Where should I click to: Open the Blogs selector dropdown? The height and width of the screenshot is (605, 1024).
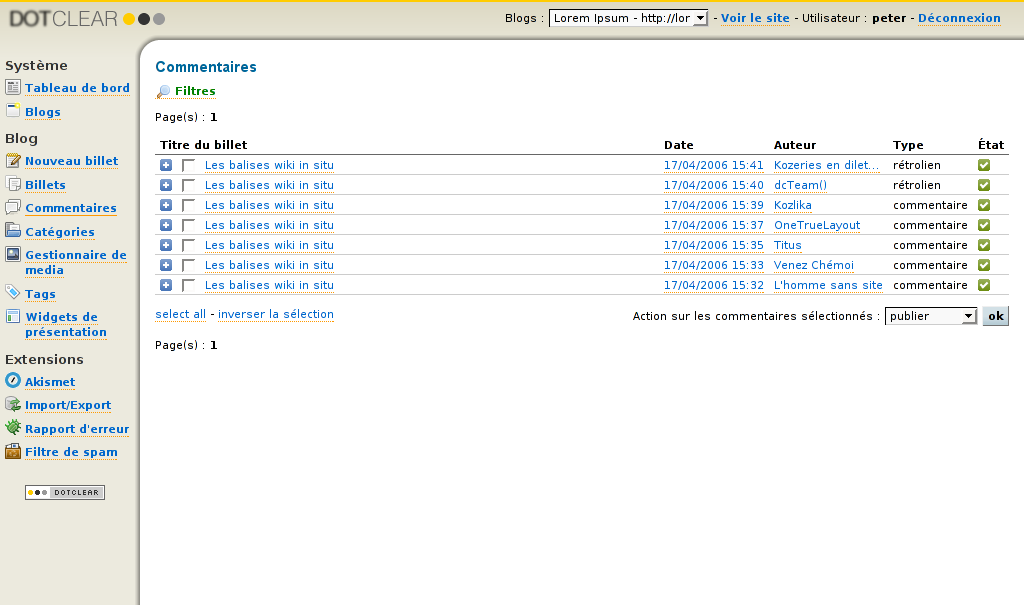629,18
